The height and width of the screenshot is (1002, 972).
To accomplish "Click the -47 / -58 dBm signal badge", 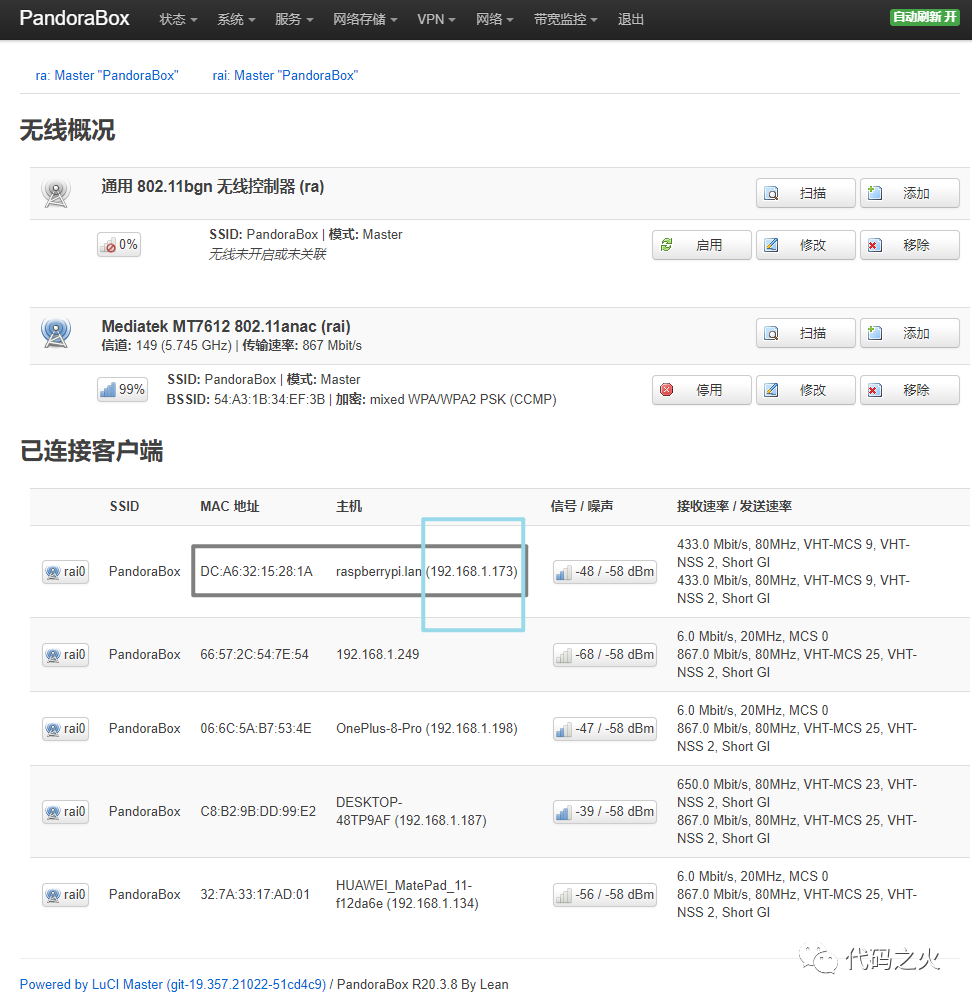I will (x=605, y=728).
